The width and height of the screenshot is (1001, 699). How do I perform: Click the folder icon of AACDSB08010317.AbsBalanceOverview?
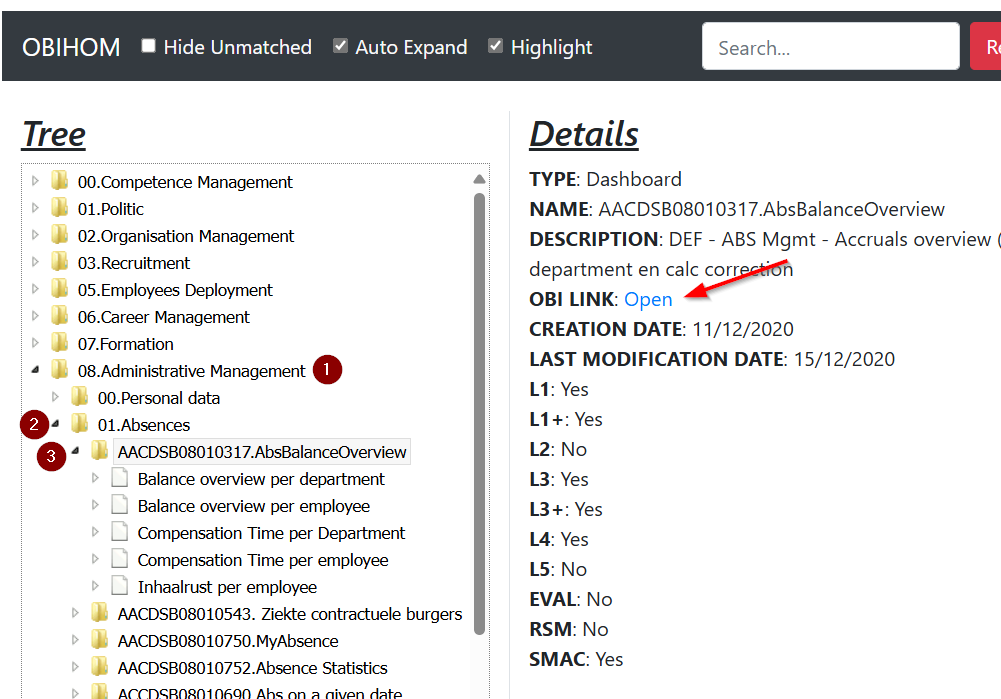point(100,452)
